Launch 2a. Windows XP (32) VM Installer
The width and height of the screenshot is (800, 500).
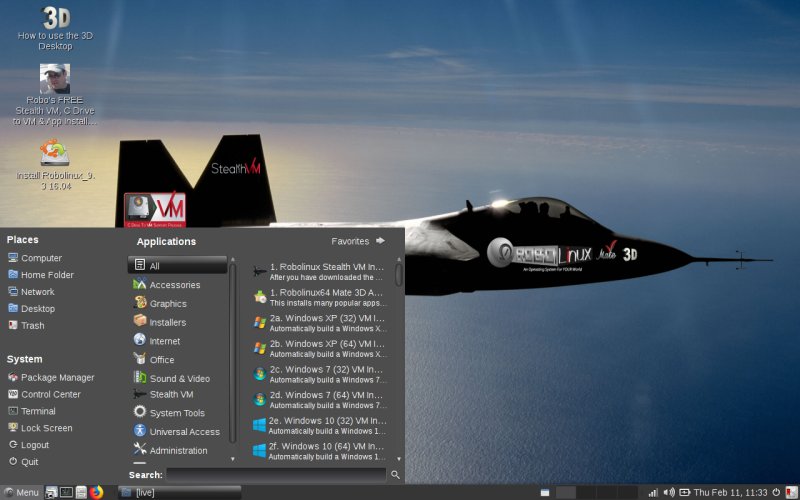point(320,323)
